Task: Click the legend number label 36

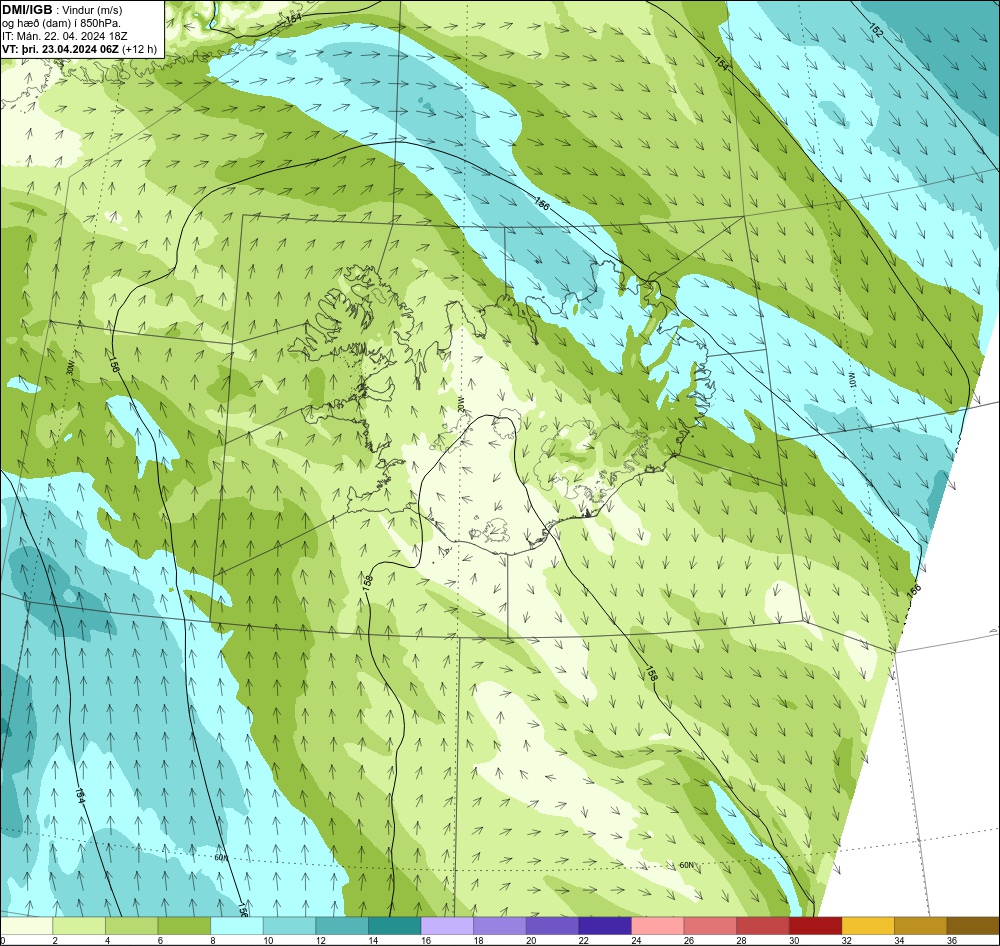Action: 952,940
